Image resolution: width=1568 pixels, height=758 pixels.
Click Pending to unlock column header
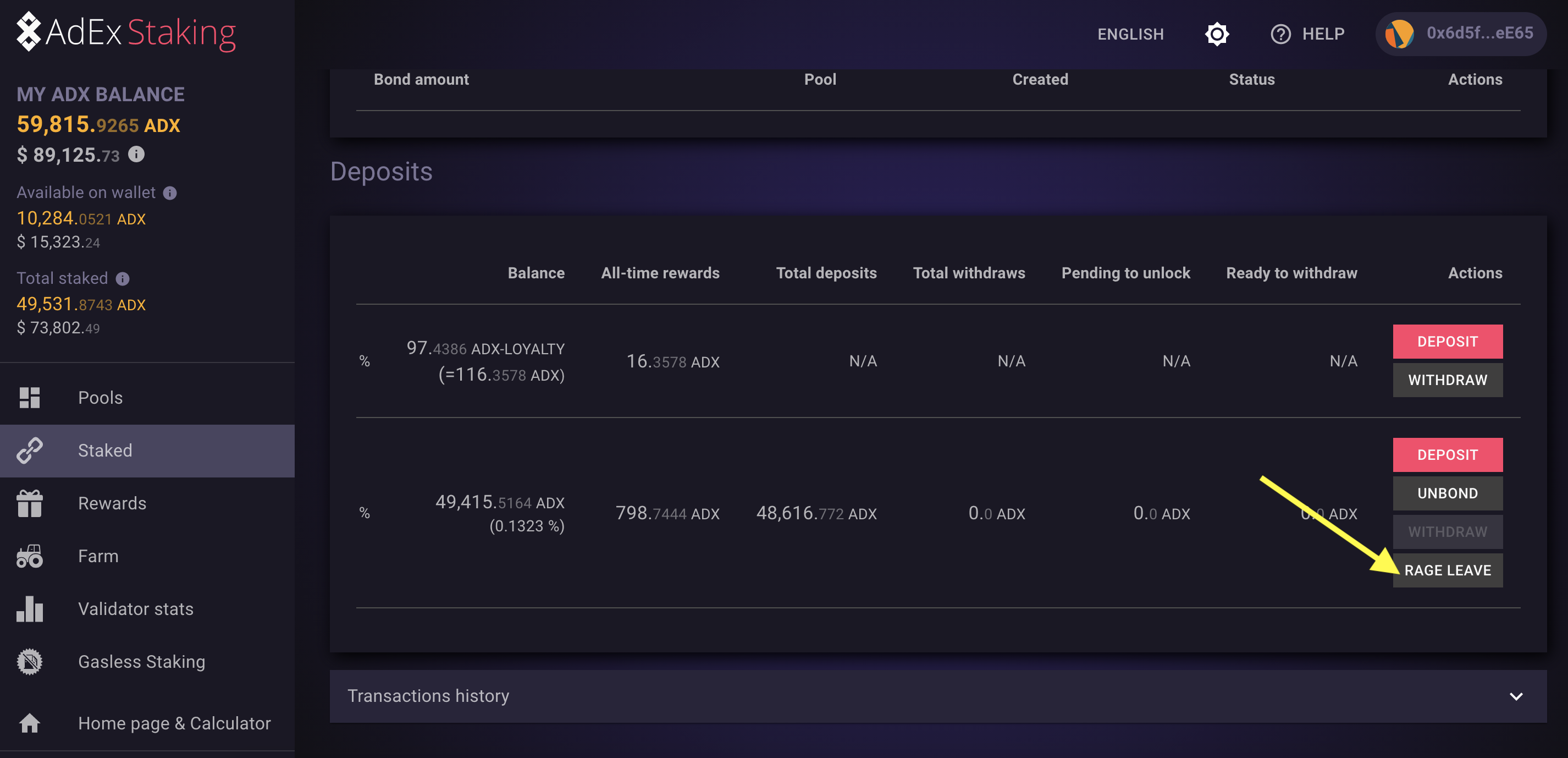click(x=1125, y=273)
